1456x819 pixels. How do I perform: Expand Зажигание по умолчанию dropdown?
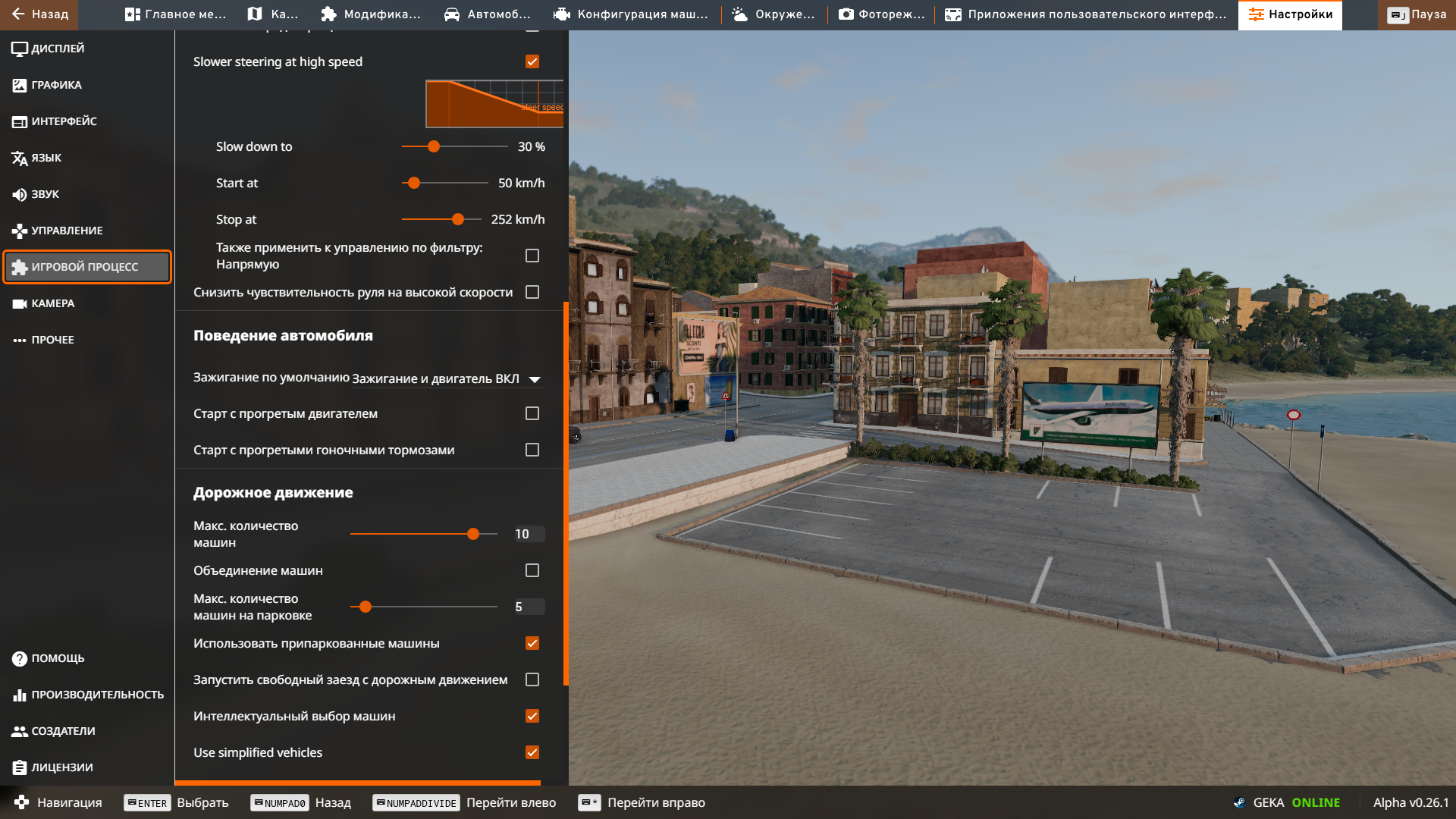(447, 378)
